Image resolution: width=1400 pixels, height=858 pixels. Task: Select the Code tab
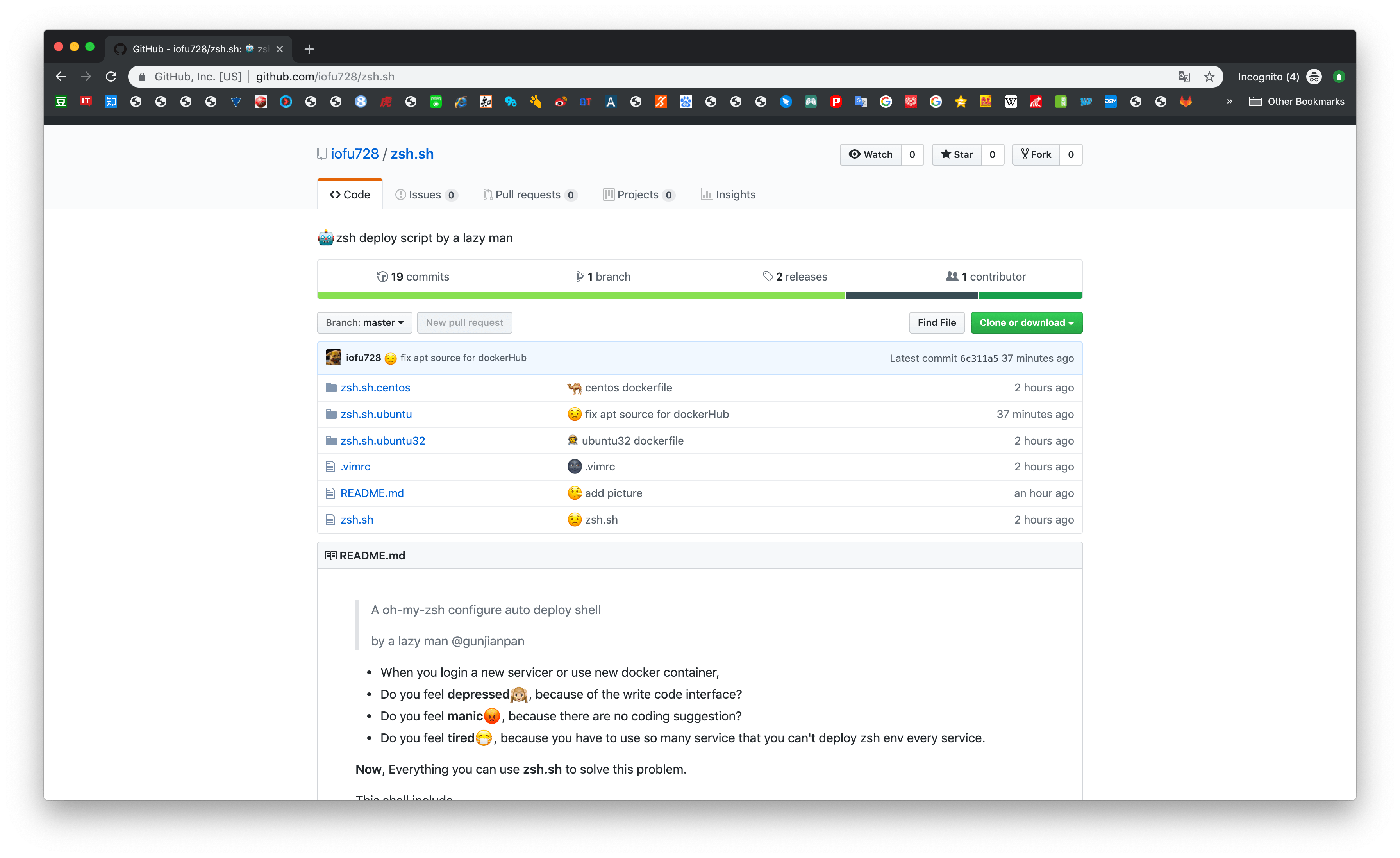(350, 194)
